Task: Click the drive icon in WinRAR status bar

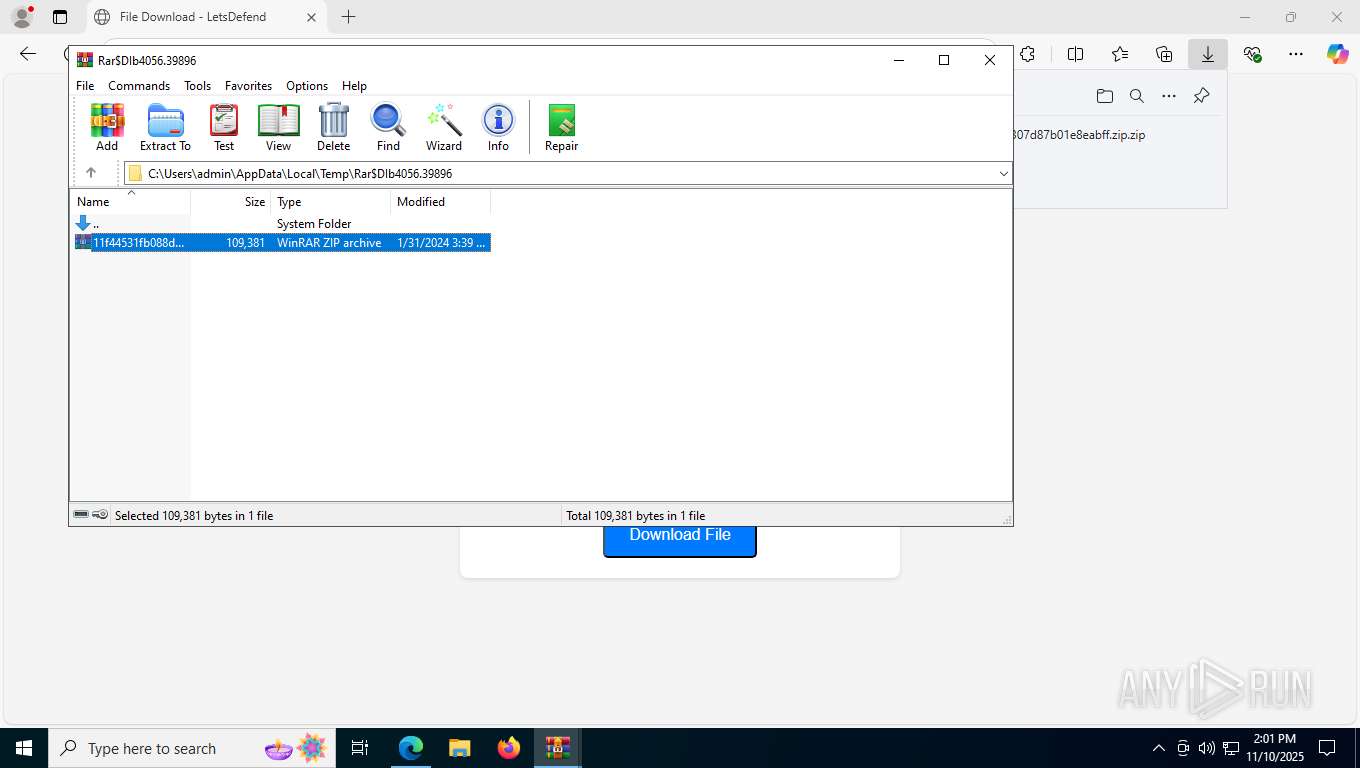Action: pos(81,515)
